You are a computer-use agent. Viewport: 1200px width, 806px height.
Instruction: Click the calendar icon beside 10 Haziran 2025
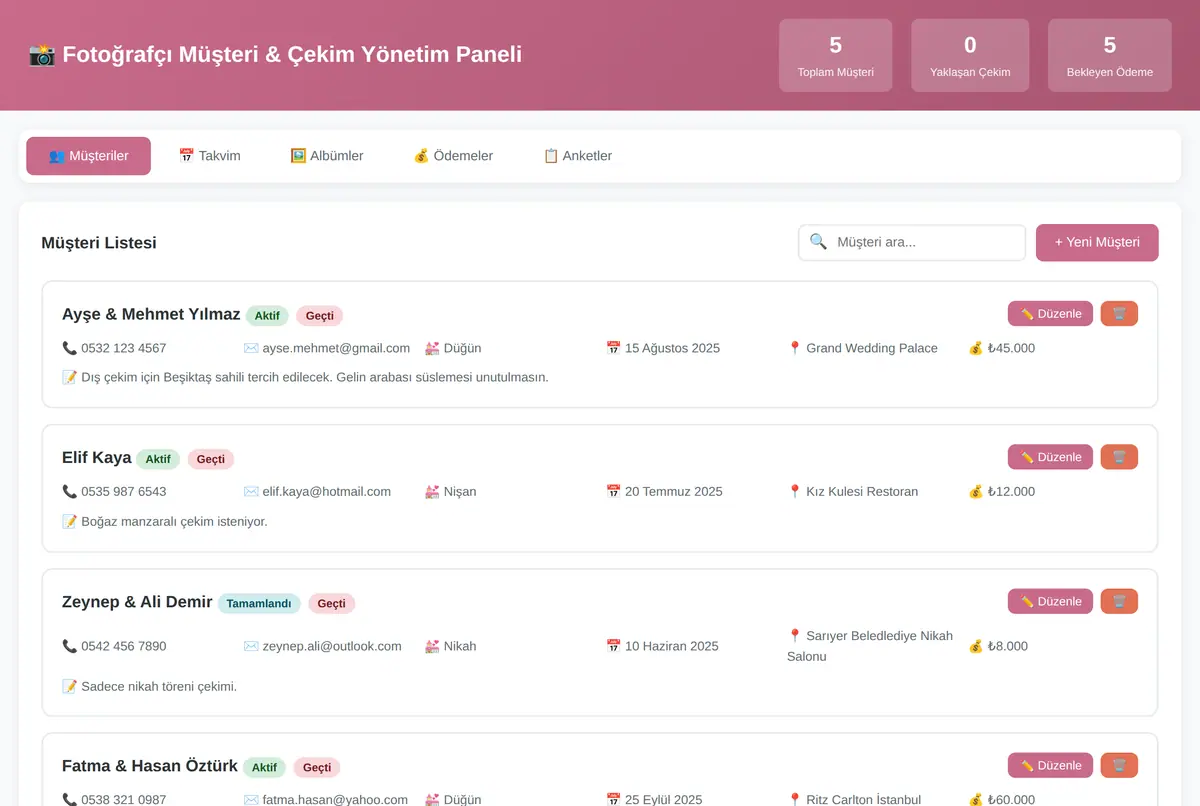click(x=613, y=646)
